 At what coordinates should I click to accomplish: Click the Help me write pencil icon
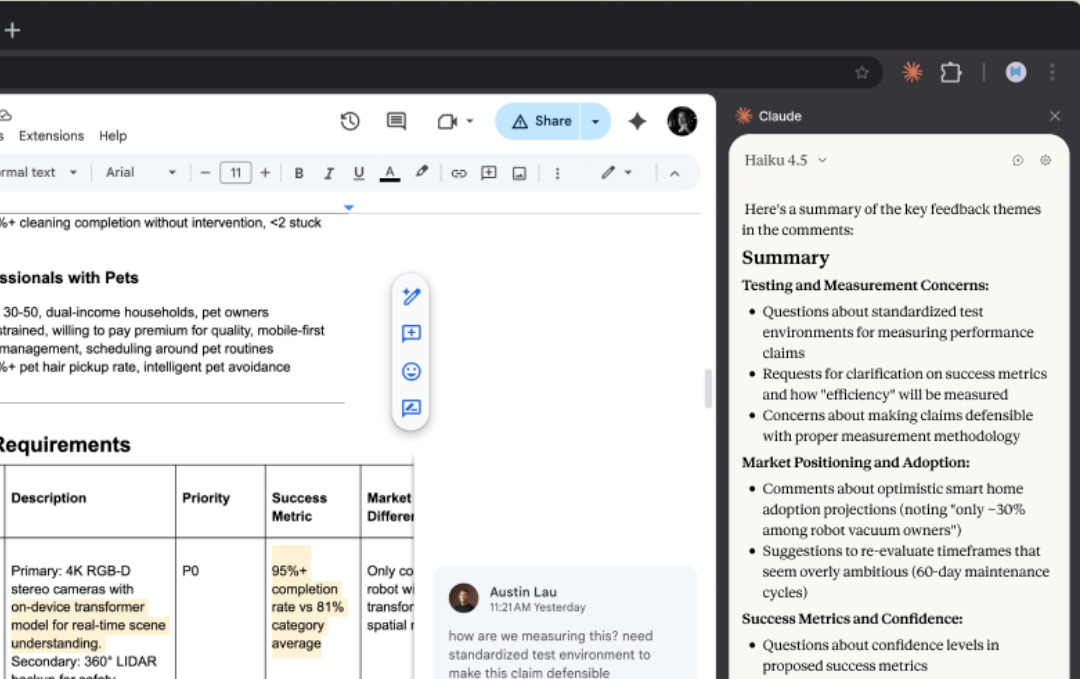point(411,296)
